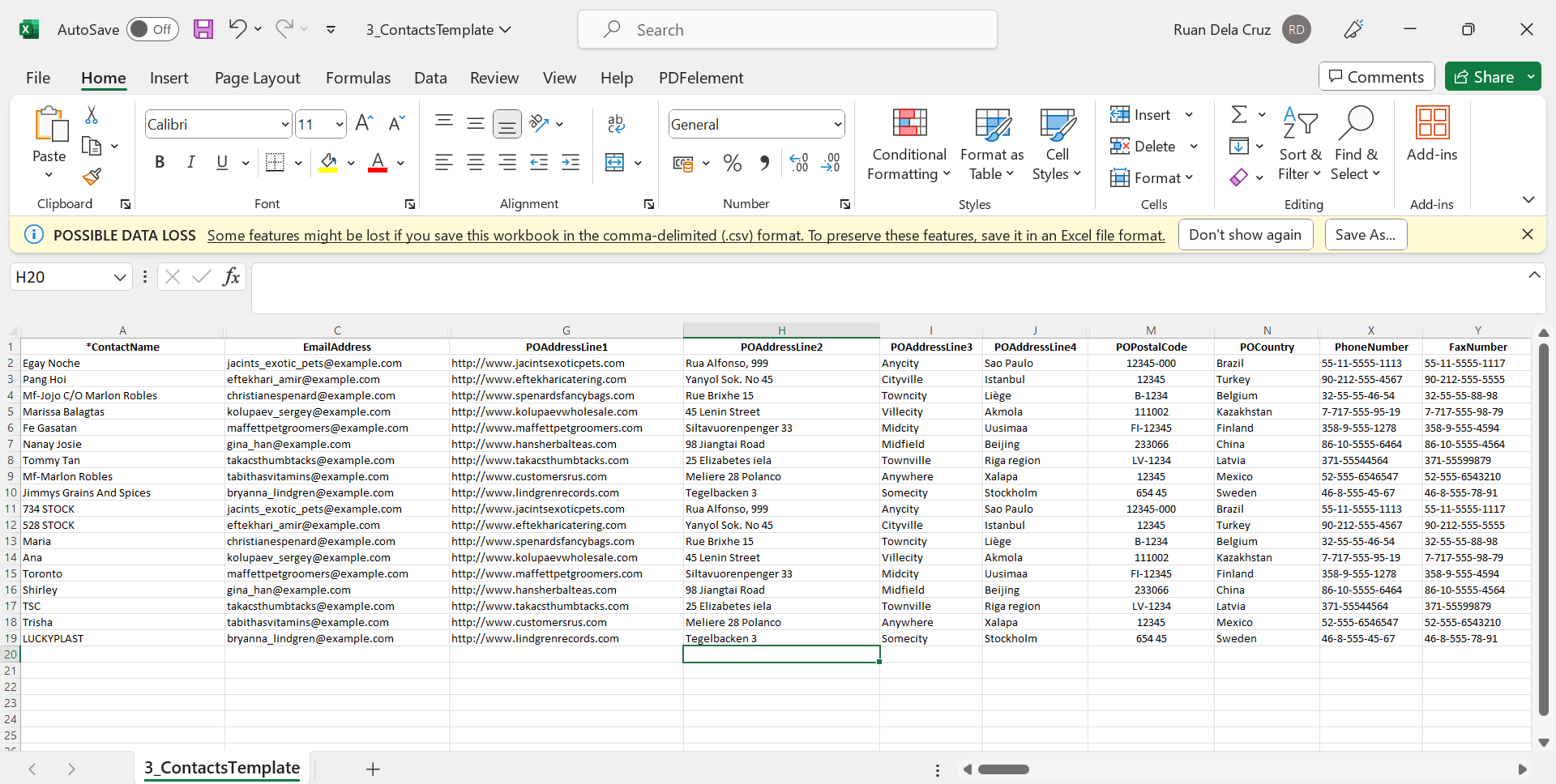This screenshot has height=784, width=1556.
Task: Click the Save As... button
Action: (1365, 235)
